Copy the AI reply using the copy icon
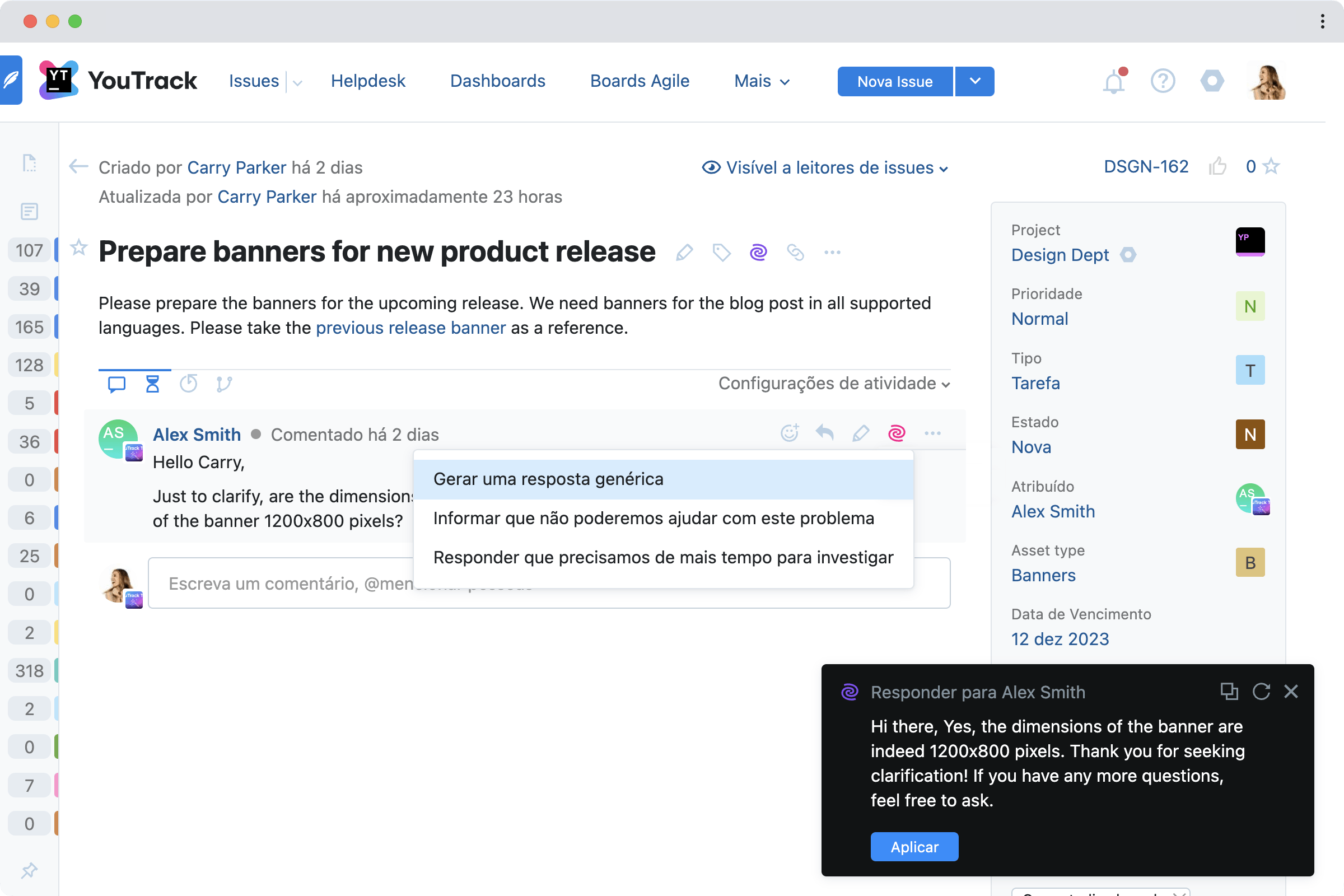The image size is (1344, 896). point(1229,692)
